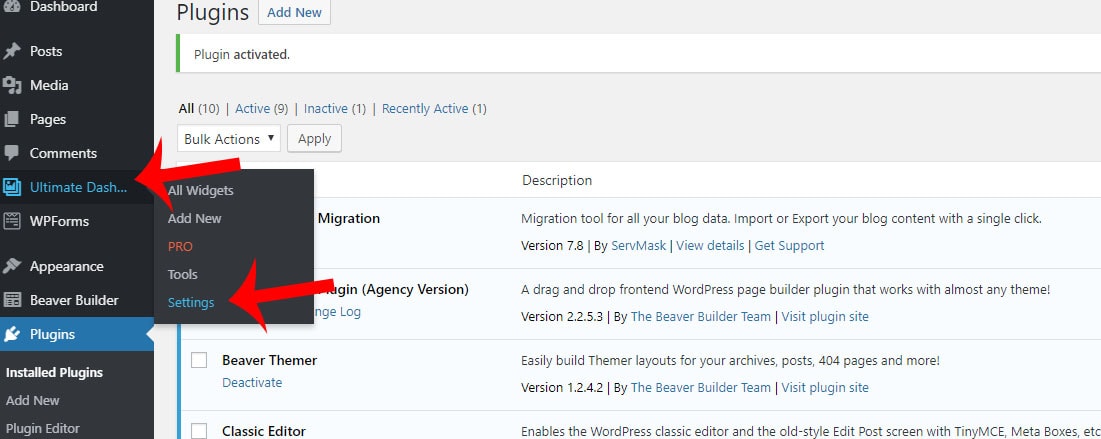Deactivate the Beaver Themer plugin
The image size is (1101, 439).
pos(252,383)
